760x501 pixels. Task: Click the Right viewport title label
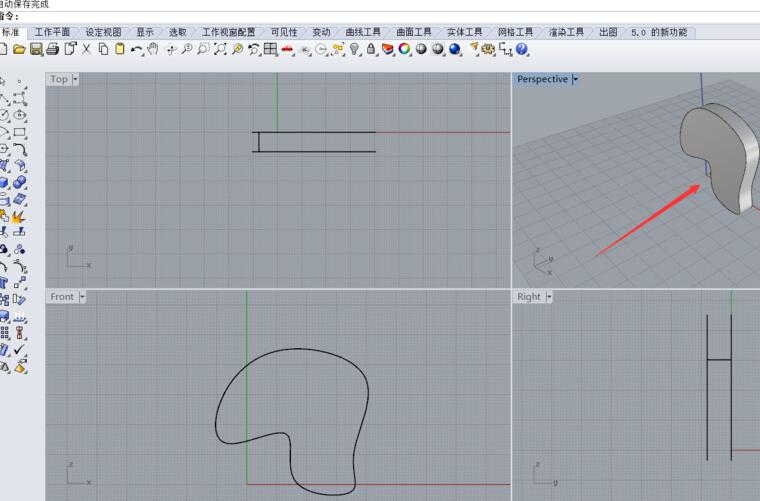point(529,297)
